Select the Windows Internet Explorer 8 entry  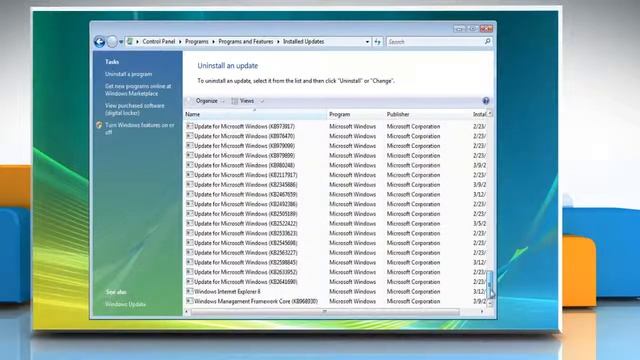(x=336, y=291)
